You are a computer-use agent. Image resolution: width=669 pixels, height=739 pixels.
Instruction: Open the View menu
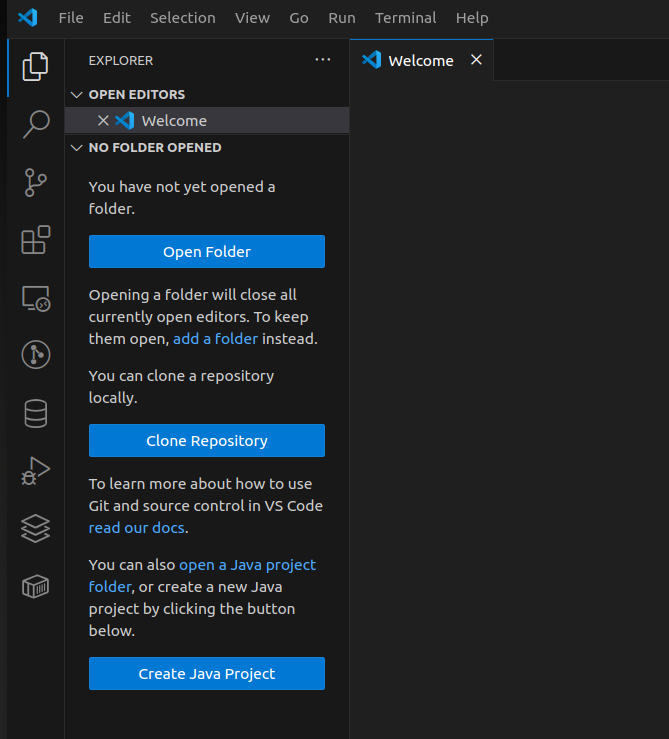[252, 18]
